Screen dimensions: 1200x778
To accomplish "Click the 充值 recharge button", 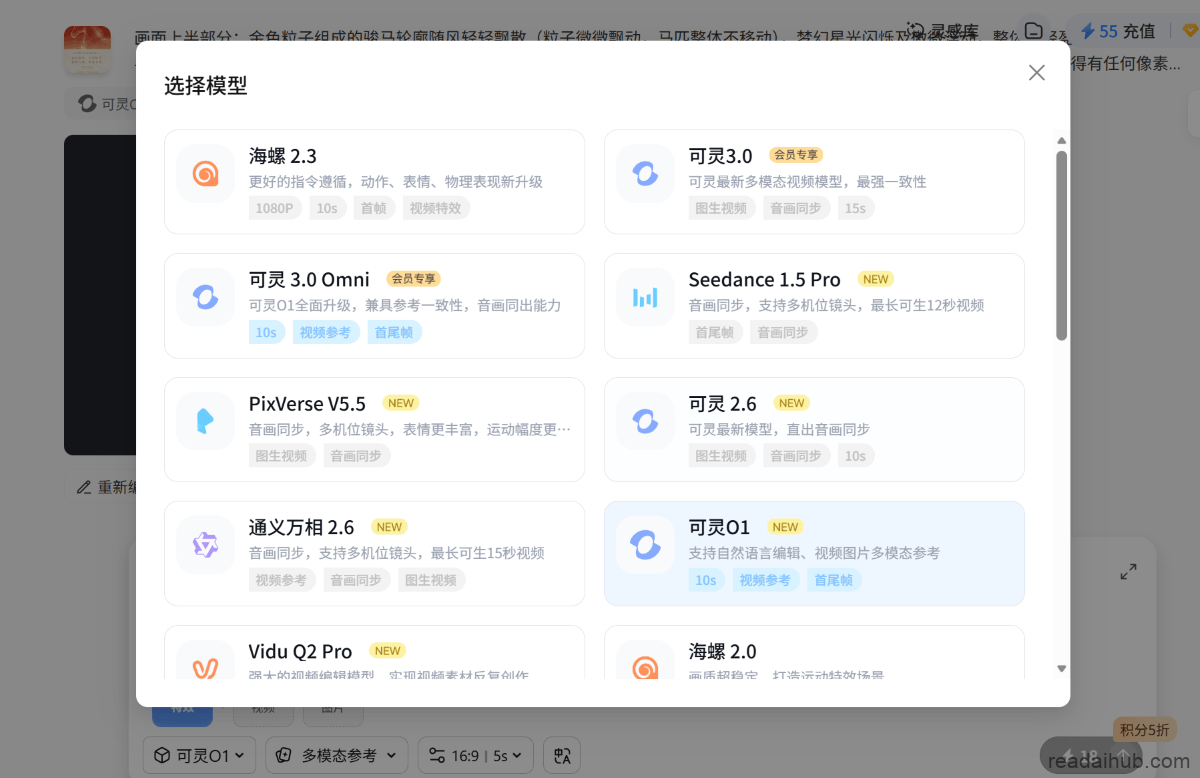I will click(x=1127, y=31).
